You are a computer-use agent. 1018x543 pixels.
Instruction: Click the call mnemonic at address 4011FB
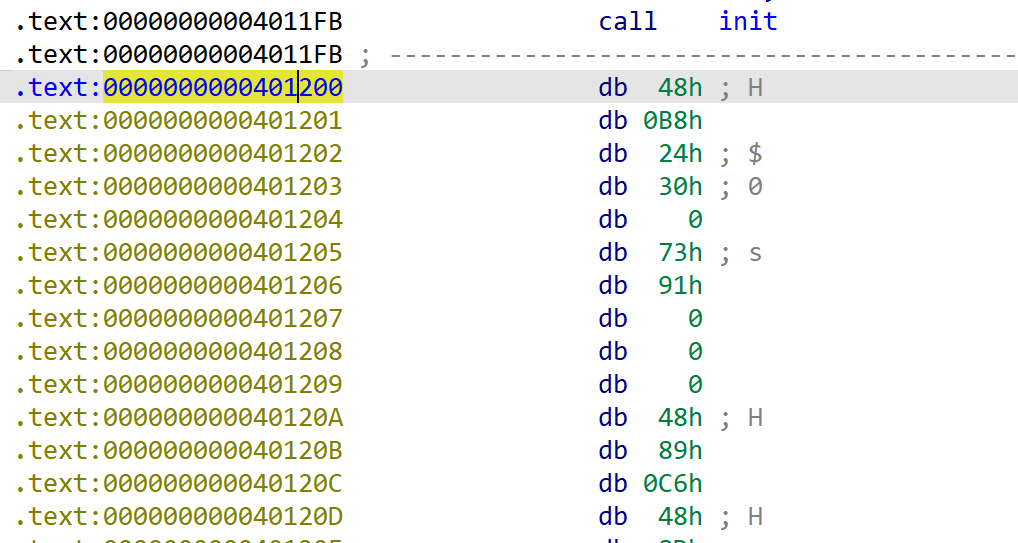point(627,21)
